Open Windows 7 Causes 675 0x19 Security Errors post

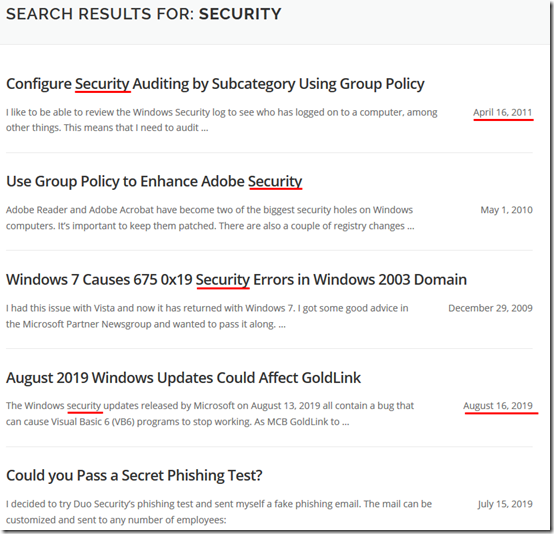pyautogui.click(x=236, y=280)
